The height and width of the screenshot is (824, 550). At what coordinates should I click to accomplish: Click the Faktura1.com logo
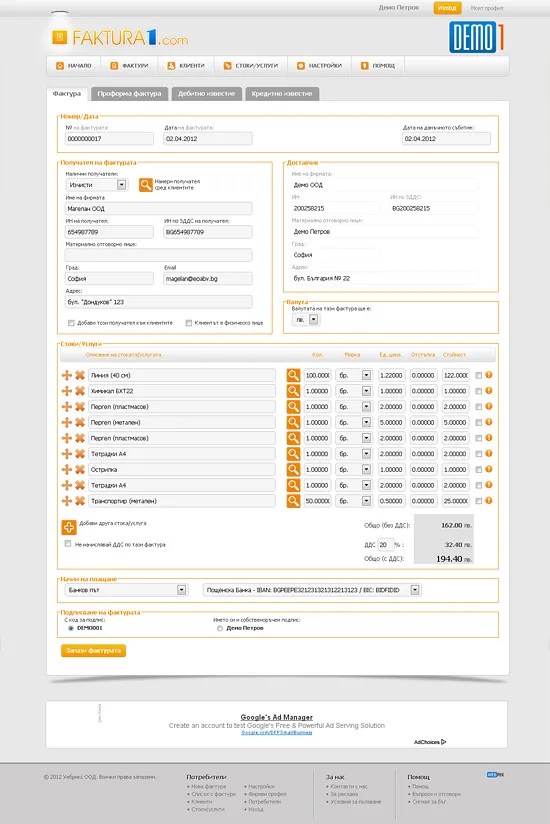click(120, 38)
